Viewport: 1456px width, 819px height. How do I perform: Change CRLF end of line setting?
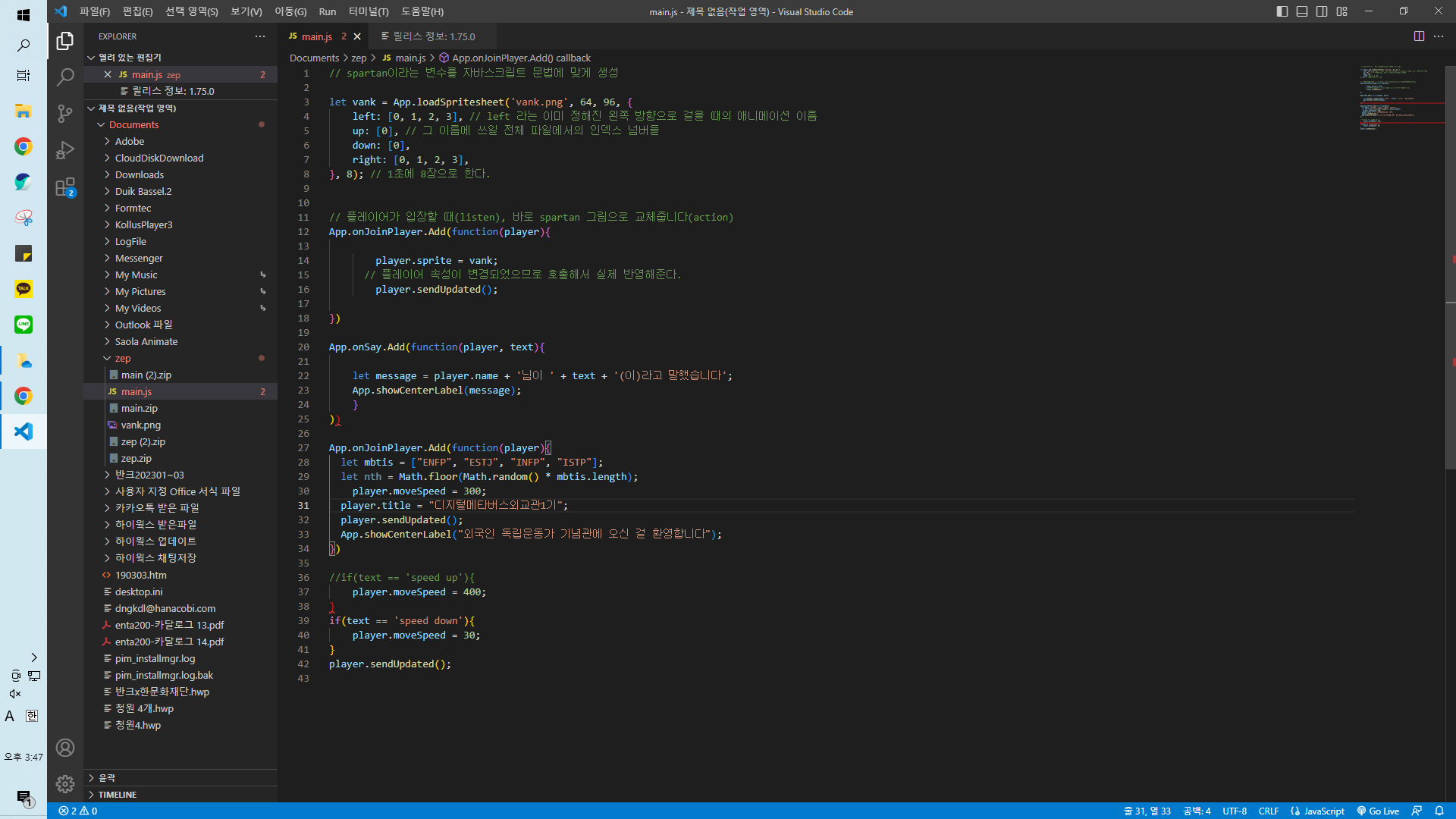pos(1269,811)
